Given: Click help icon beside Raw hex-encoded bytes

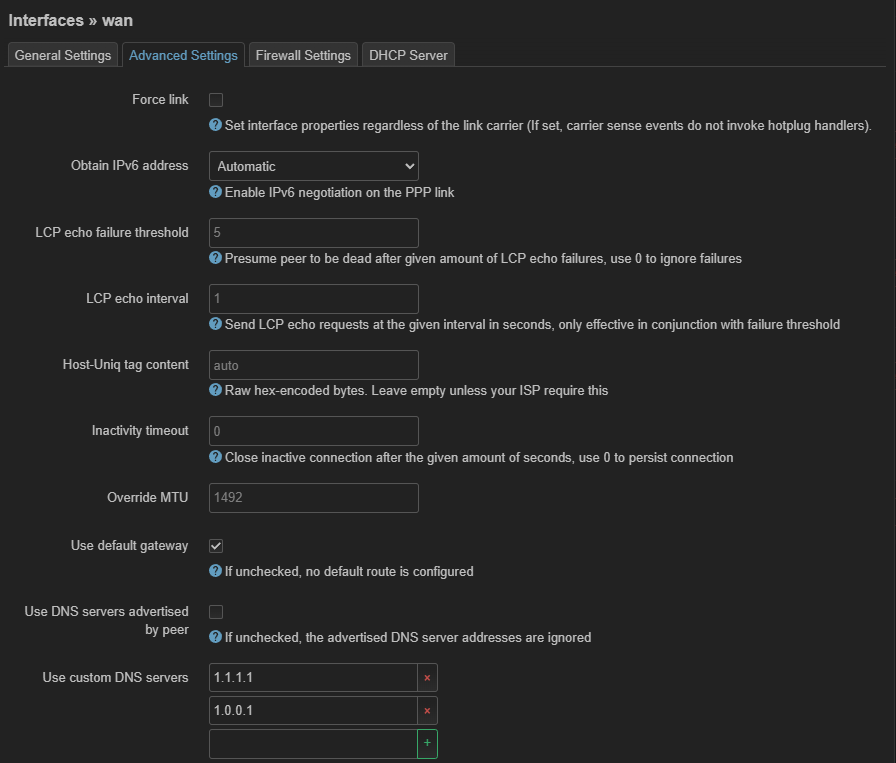Looking at the screenshot, I should [215, 390].
